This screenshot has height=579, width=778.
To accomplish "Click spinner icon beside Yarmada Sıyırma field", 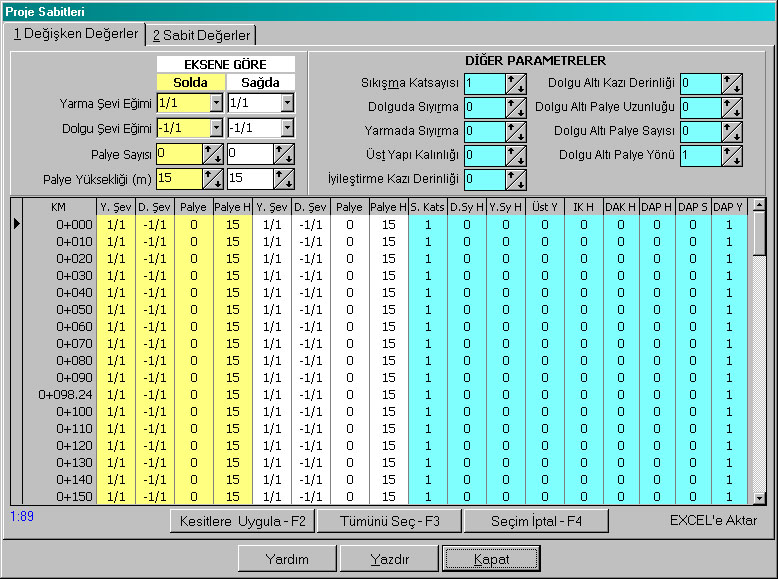I will (x=516, y=132).
